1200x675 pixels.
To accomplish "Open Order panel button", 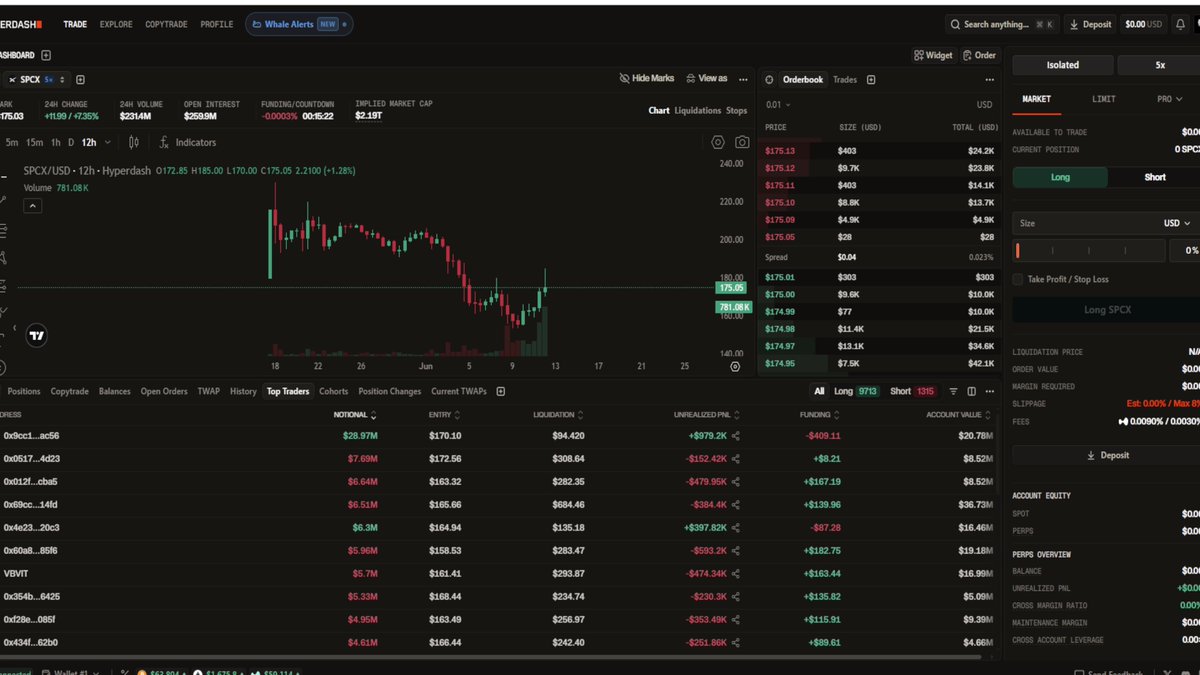I will point(979,56).
